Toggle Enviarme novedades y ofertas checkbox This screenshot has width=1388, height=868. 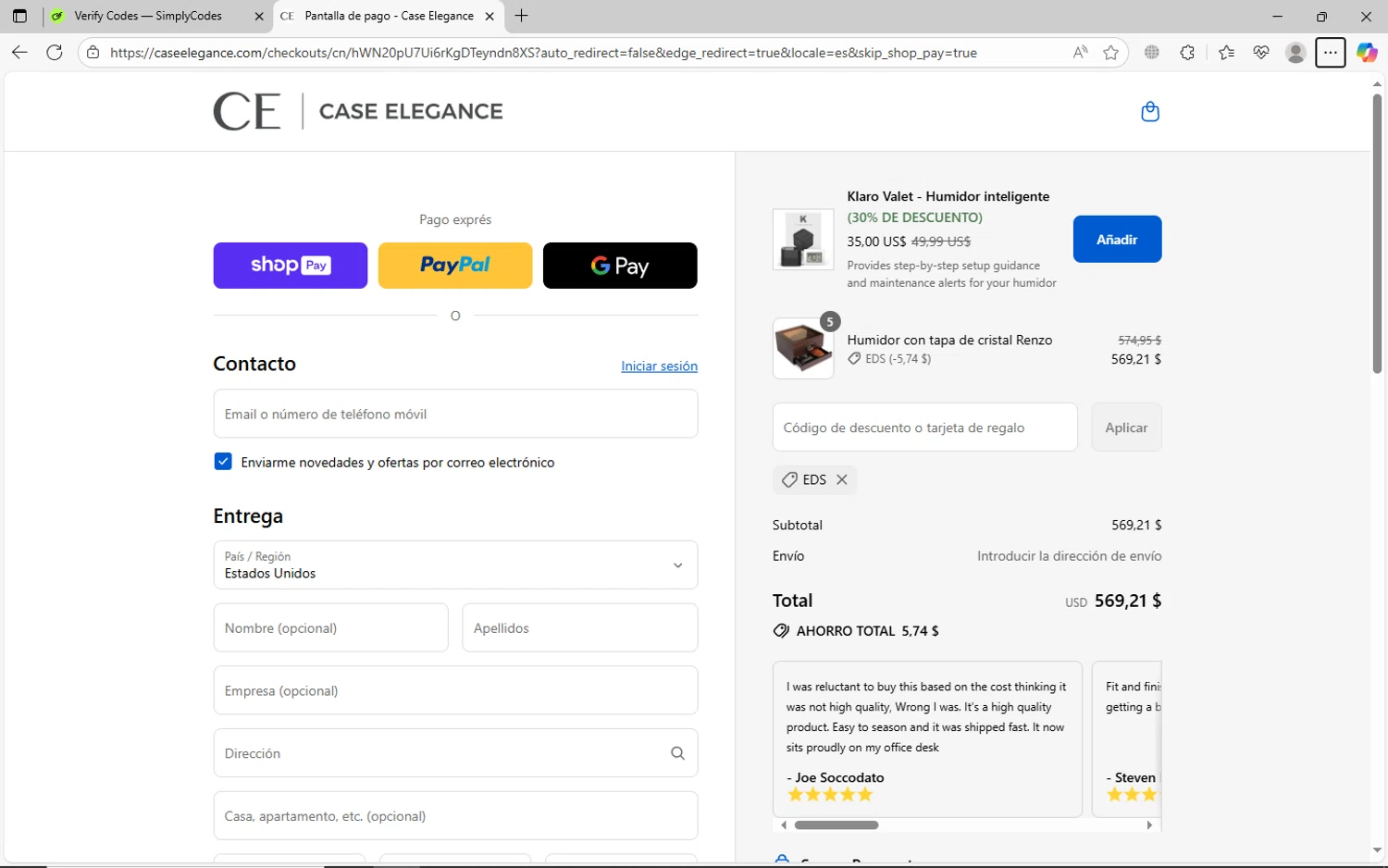(223, 462)
